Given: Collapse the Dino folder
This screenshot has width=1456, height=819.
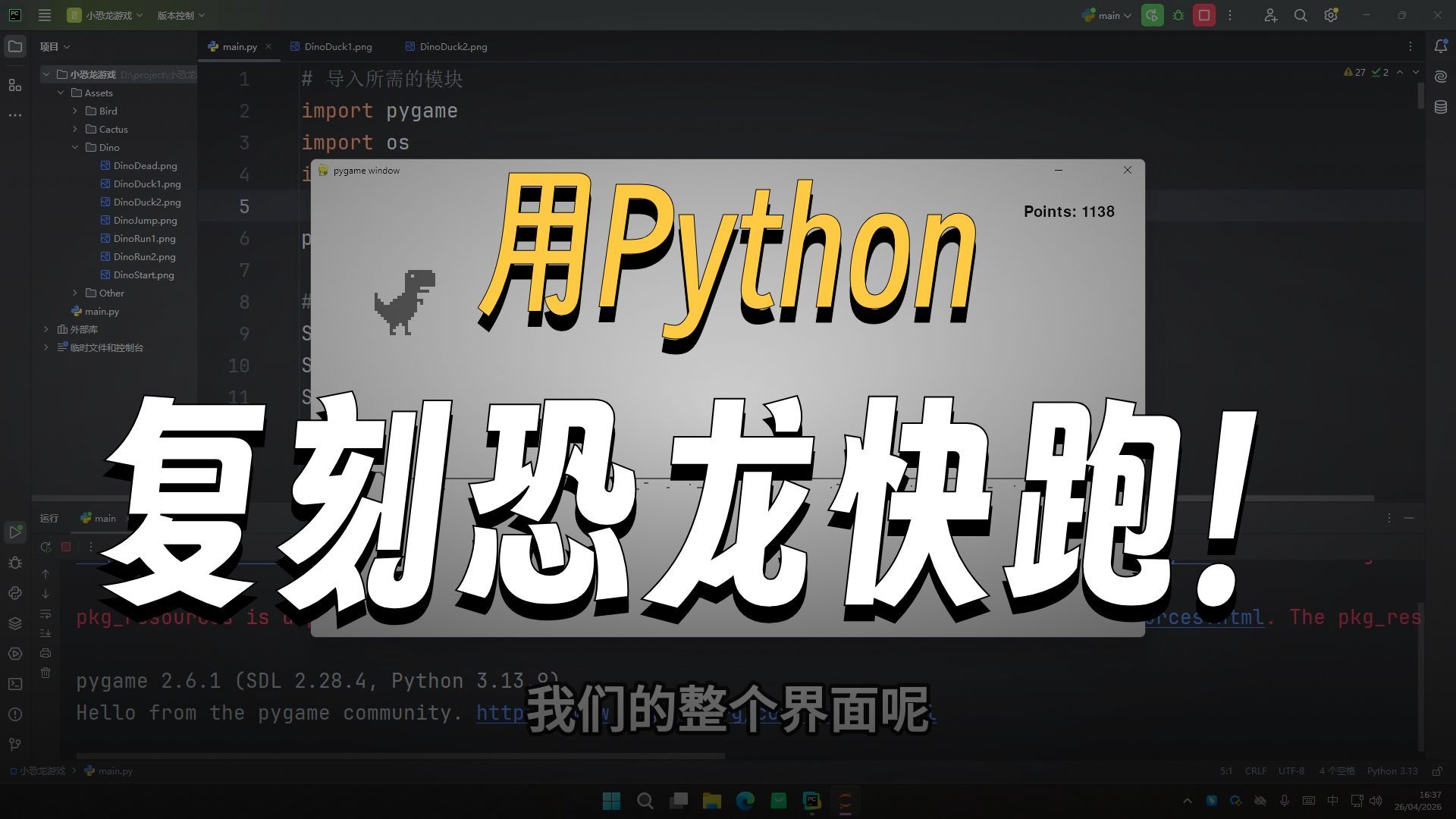Looking at the screenshot, I should [75, 147].
